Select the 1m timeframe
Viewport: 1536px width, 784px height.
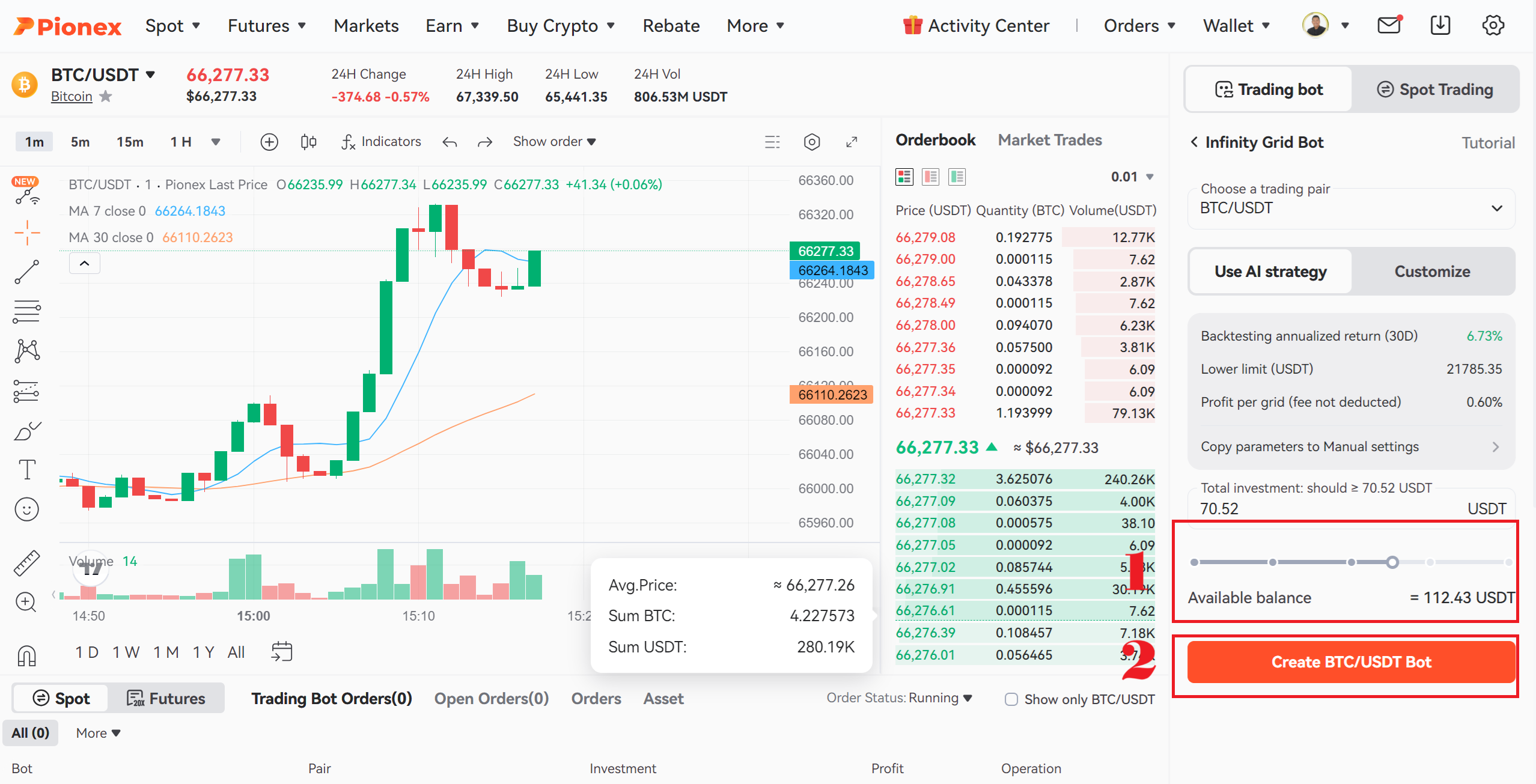(34, 142)
